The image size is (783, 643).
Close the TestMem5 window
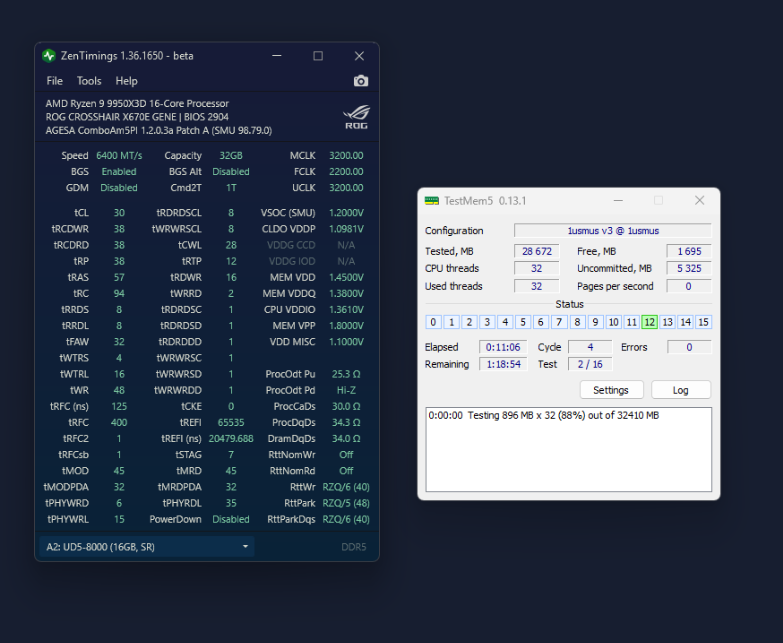[x=699, y=201]
